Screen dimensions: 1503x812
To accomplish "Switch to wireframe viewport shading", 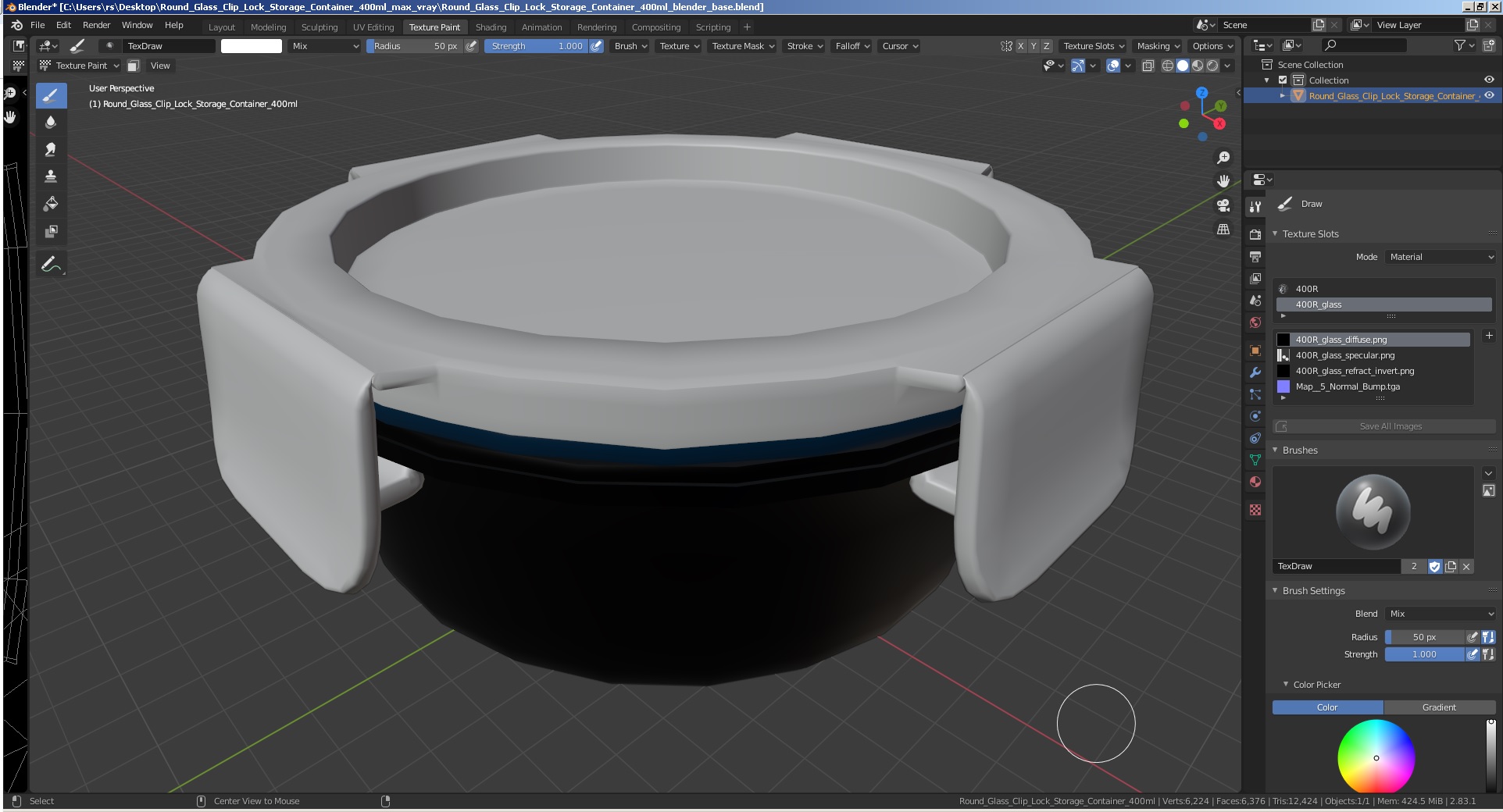I will pos(1167,66).
